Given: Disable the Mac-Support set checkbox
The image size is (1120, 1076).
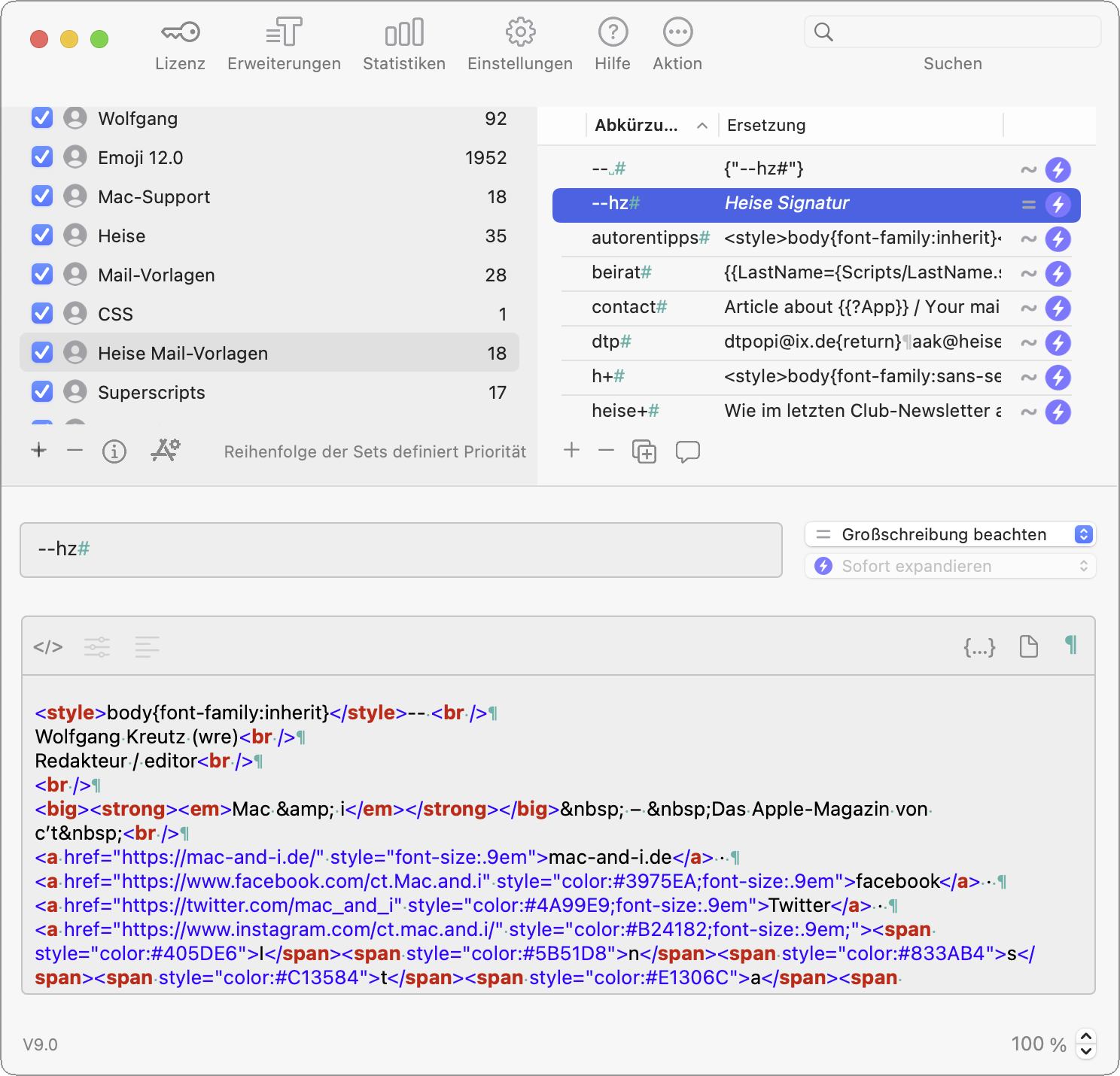Looking at the screenshot, I should point(42,196).
